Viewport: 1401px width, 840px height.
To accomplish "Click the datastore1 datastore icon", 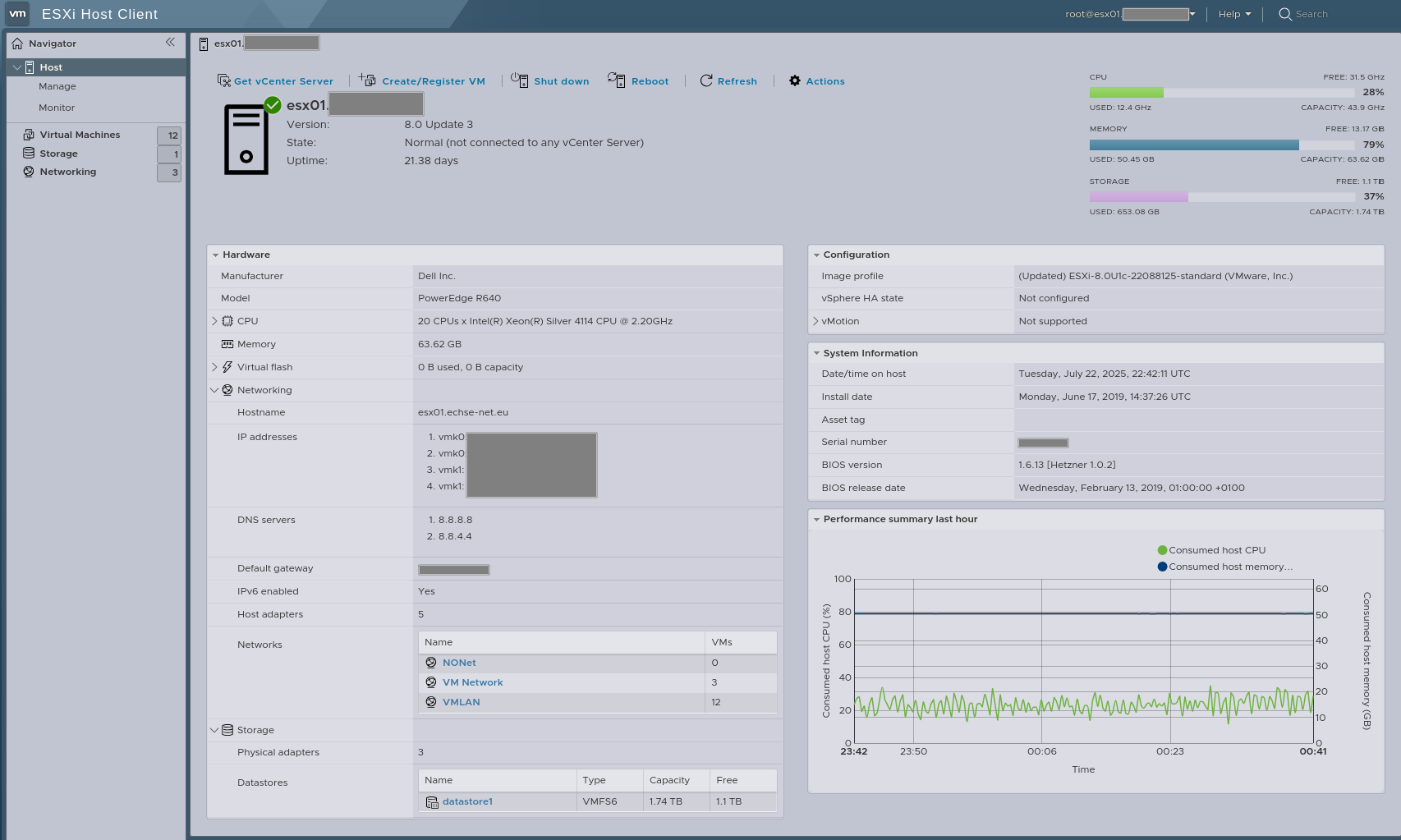I will pyautogui.click(x=432, y=802).
